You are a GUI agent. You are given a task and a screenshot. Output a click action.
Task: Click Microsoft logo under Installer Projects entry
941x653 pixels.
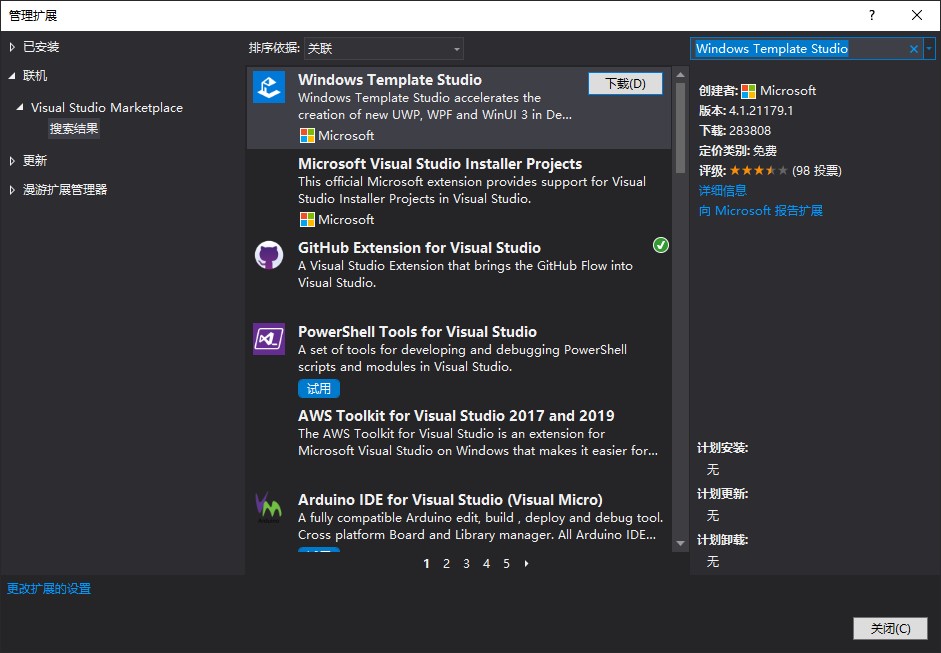(x=307, y=220)
